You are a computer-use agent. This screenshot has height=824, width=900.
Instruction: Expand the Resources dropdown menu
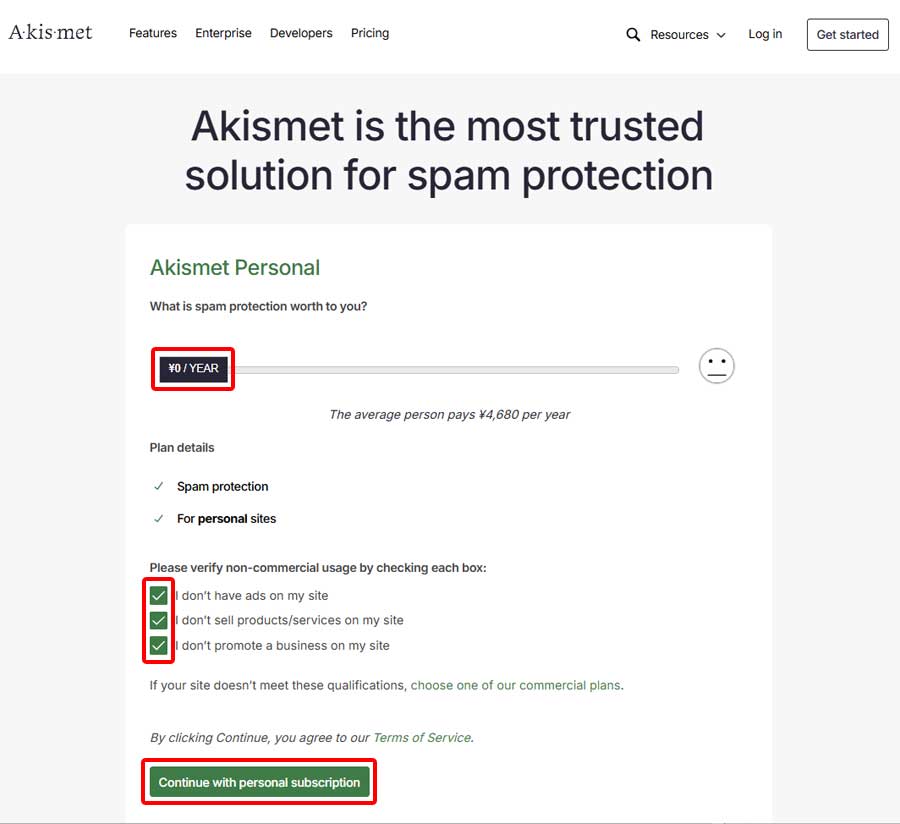pos(680,34)
